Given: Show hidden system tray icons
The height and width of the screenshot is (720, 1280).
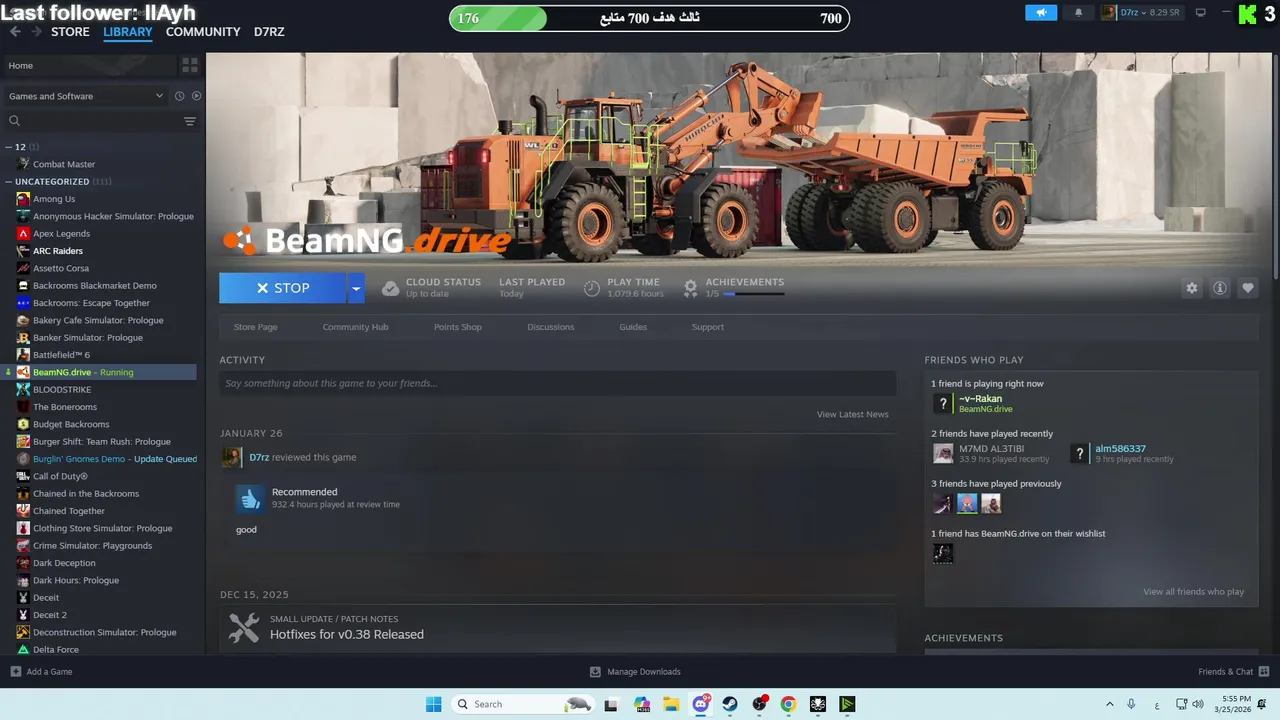Looking at the screenshot, I should 1109,704.
